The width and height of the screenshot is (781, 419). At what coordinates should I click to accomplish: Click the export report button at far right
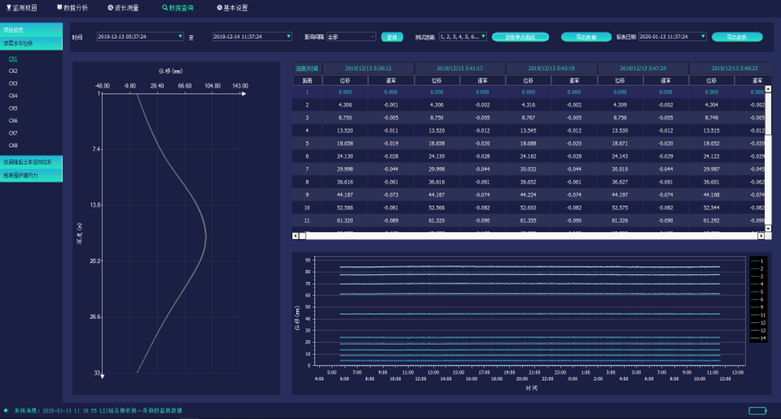coord(737,37)
